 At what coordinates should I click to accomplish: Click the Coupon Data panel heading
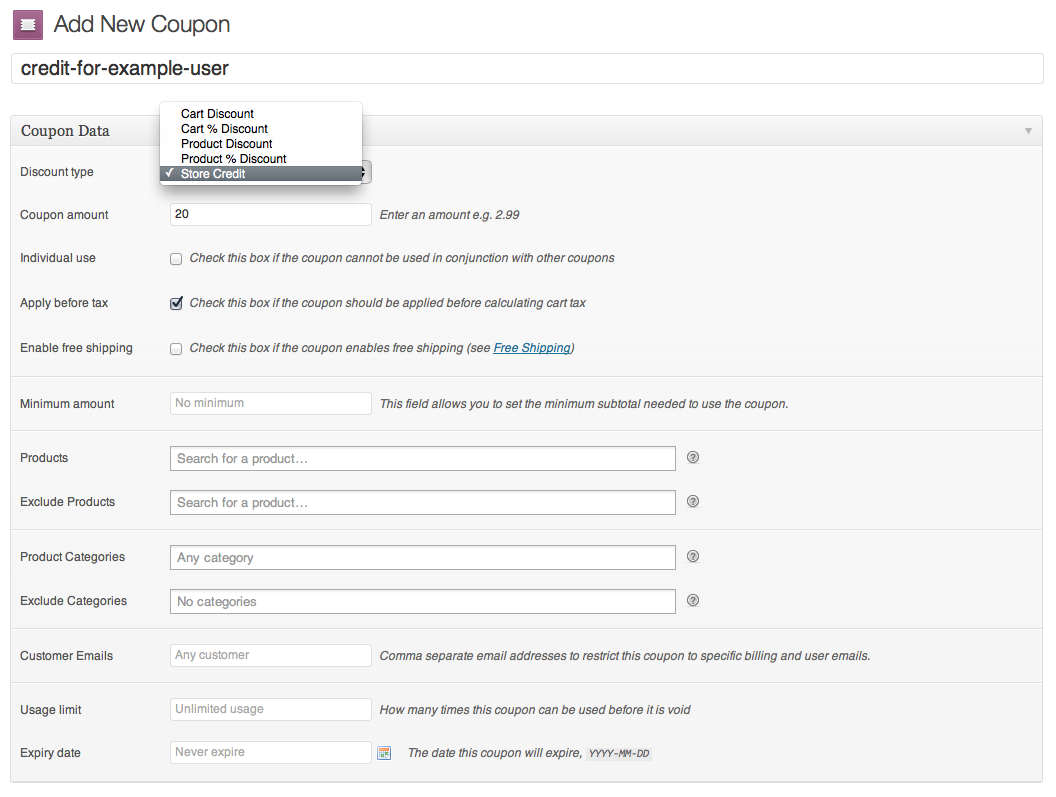click(x=65, y=131)
